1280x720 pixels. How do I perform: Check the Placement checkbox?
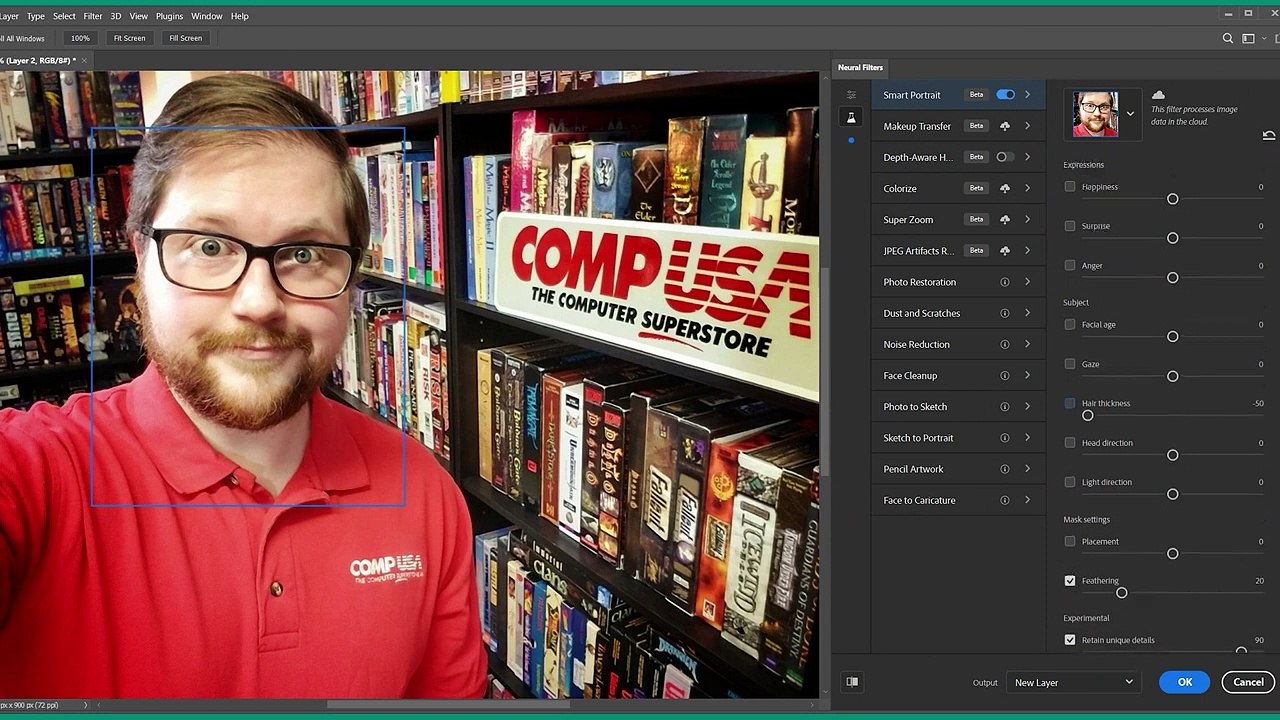point(1070,542)
